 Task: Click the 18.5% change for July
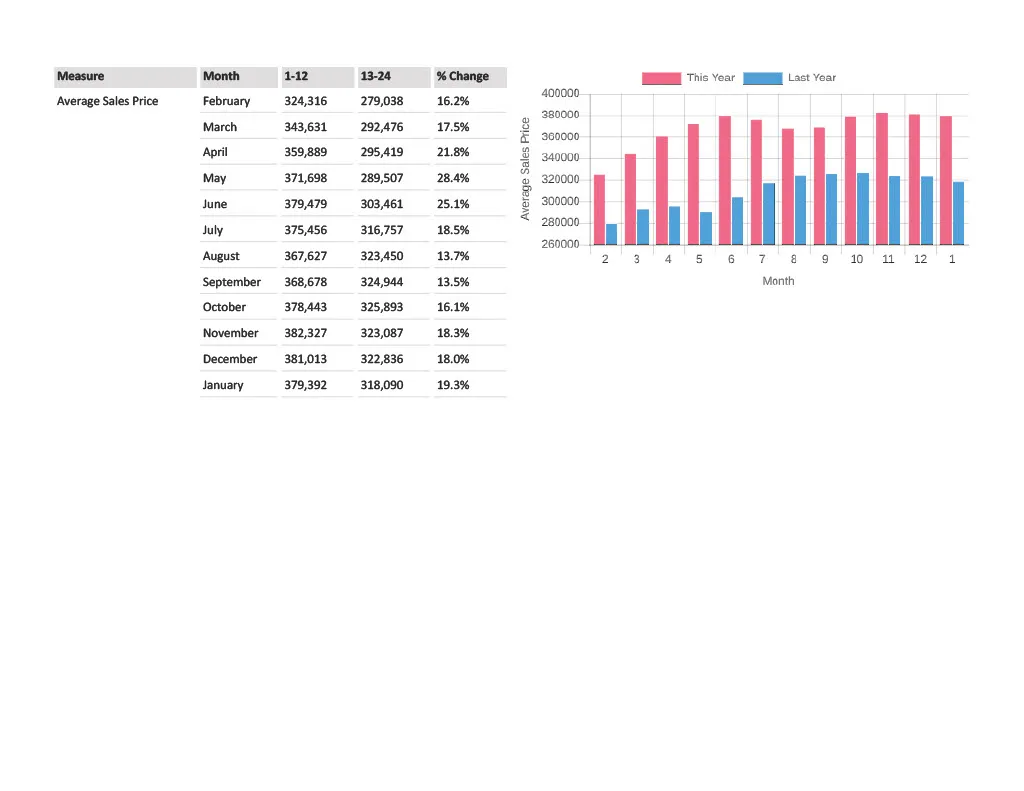tap(453, 230)
